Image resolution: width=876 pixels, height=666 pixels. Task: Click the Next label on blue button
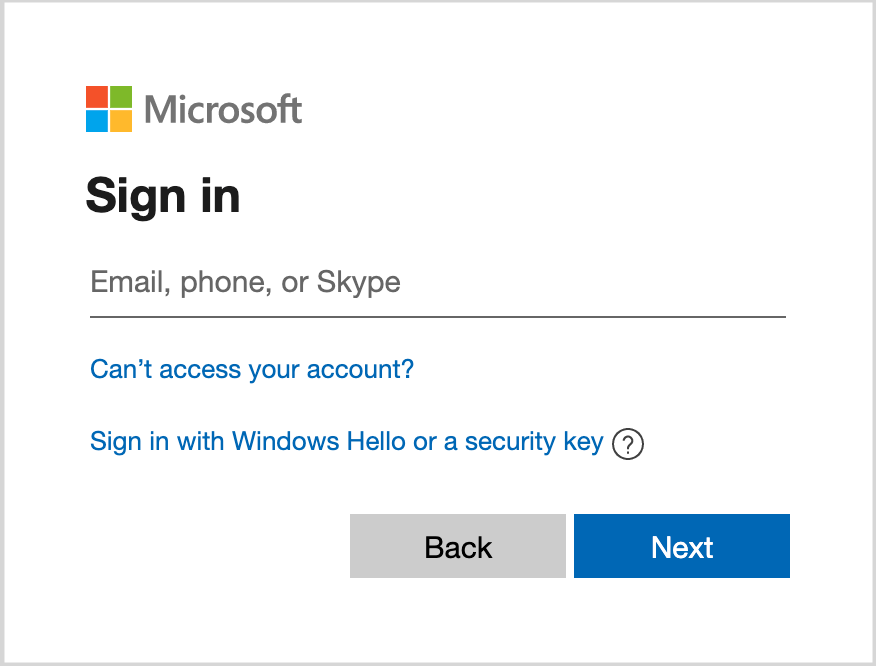pos(682,547)
